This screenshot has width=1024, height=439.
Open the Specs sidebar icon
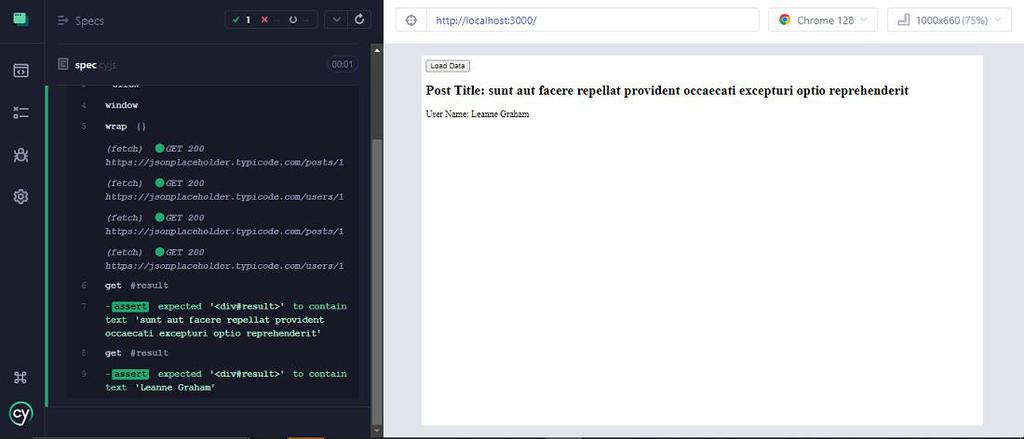[x=21, y=71]
